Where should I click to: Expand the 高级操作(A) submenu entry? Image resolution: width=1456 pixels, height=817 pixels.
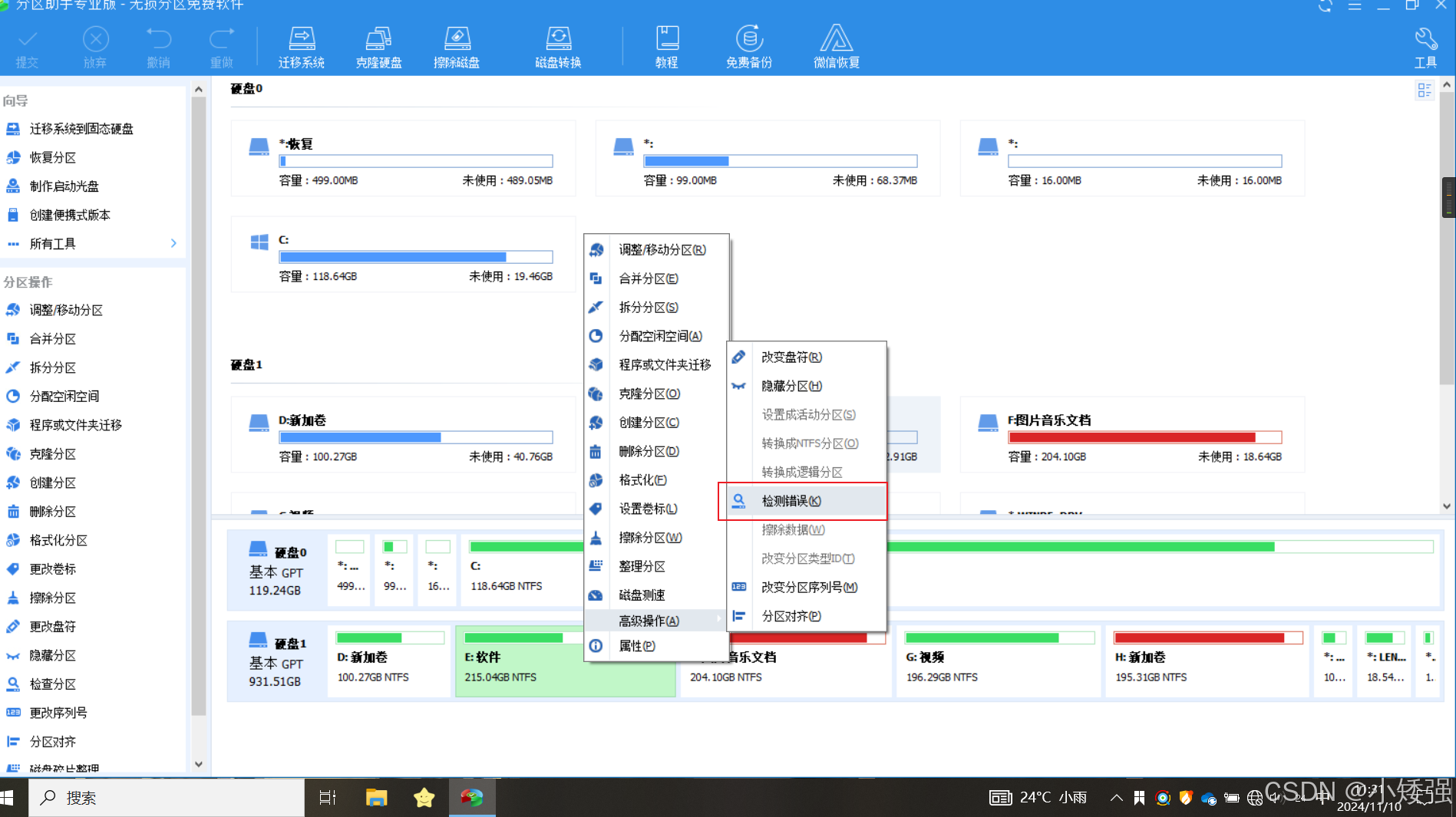point(656,620)
